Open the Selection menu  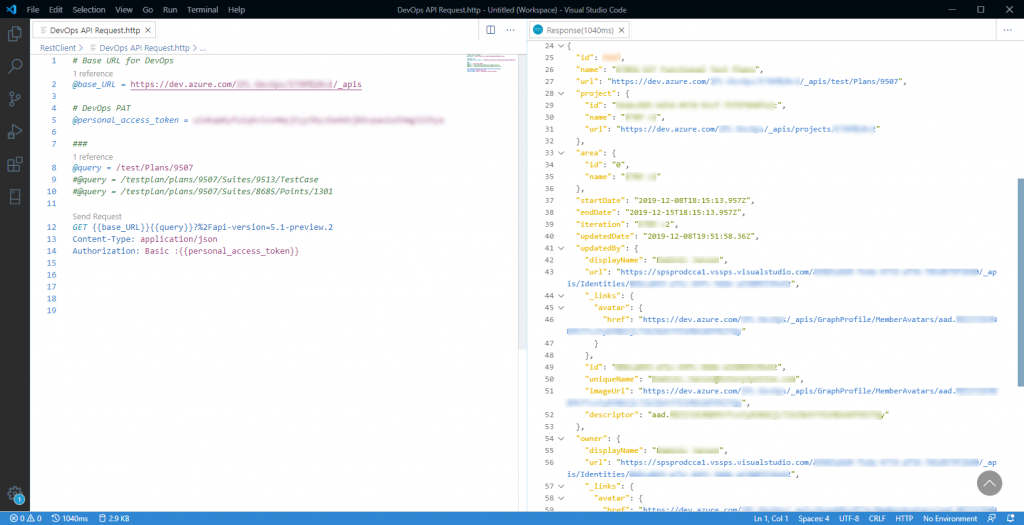click(x=89, y=10)
